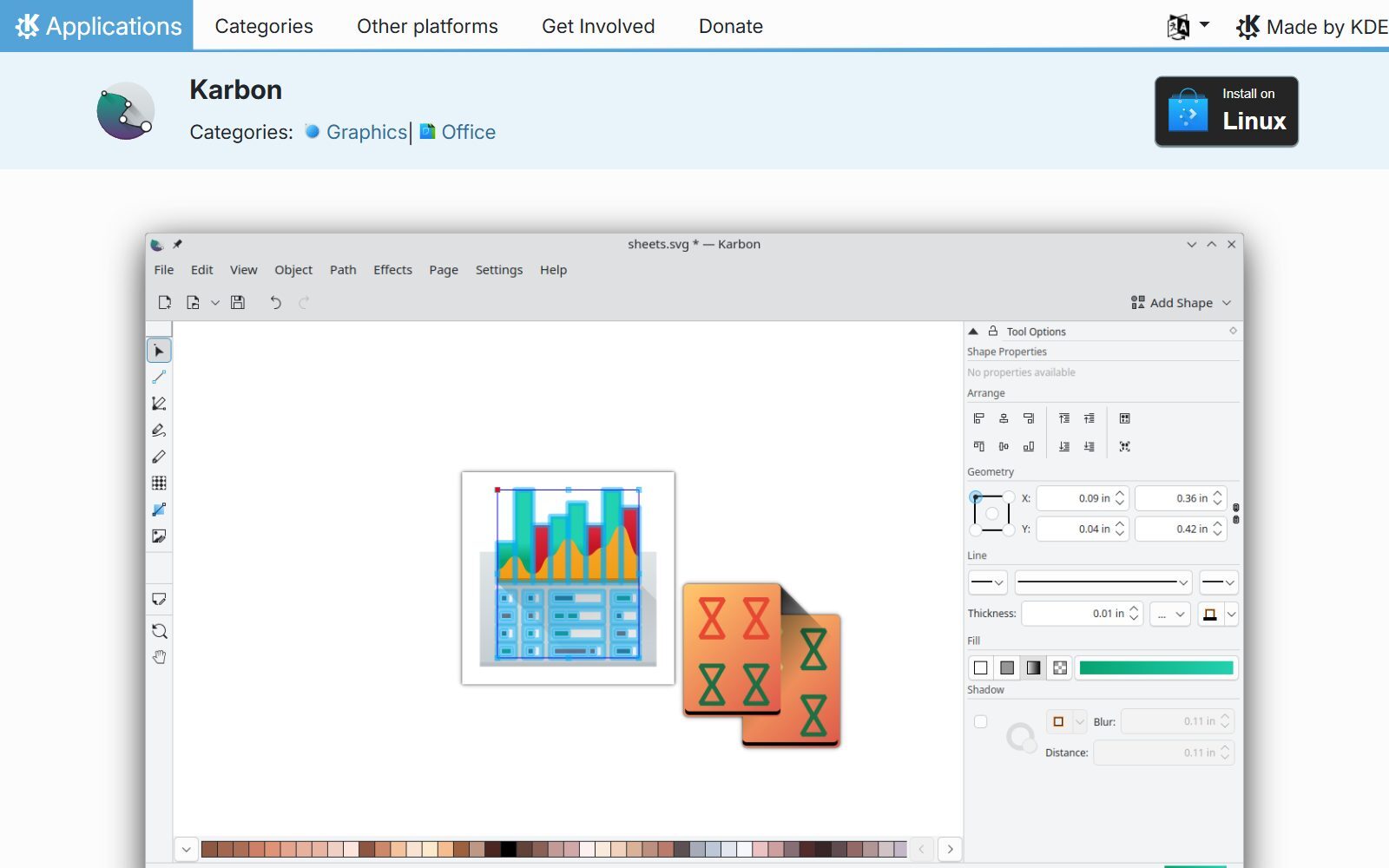Click the Tool Options lock icon
1389x868 pixels.
993,331
